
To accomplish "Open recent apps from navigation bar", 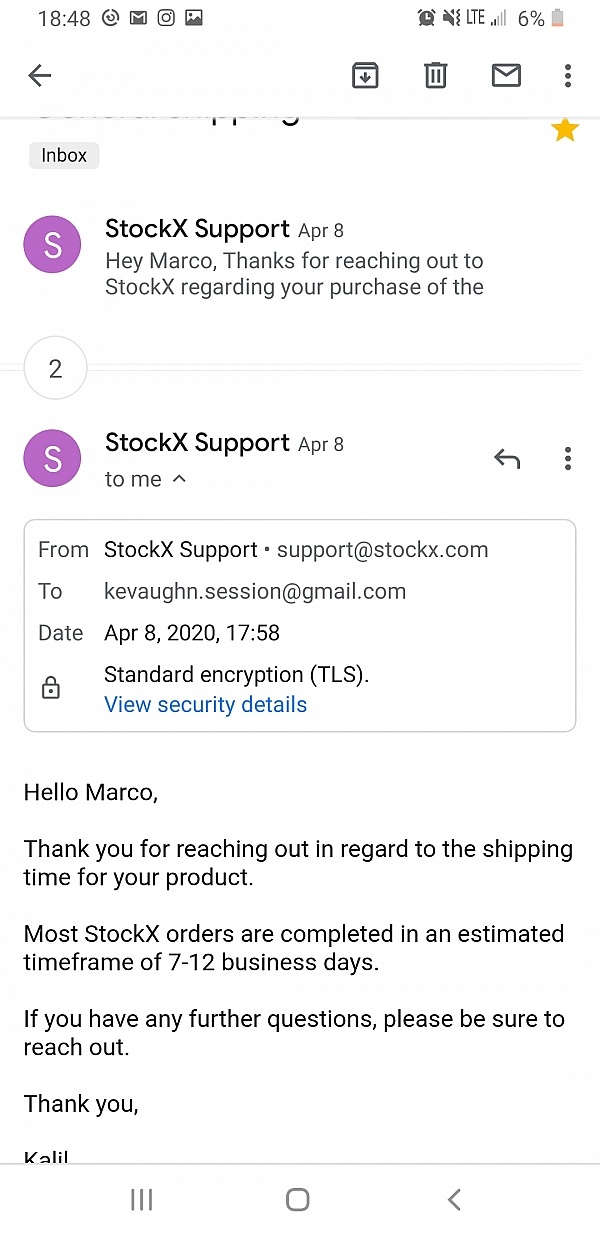I will pos(141,1199).
